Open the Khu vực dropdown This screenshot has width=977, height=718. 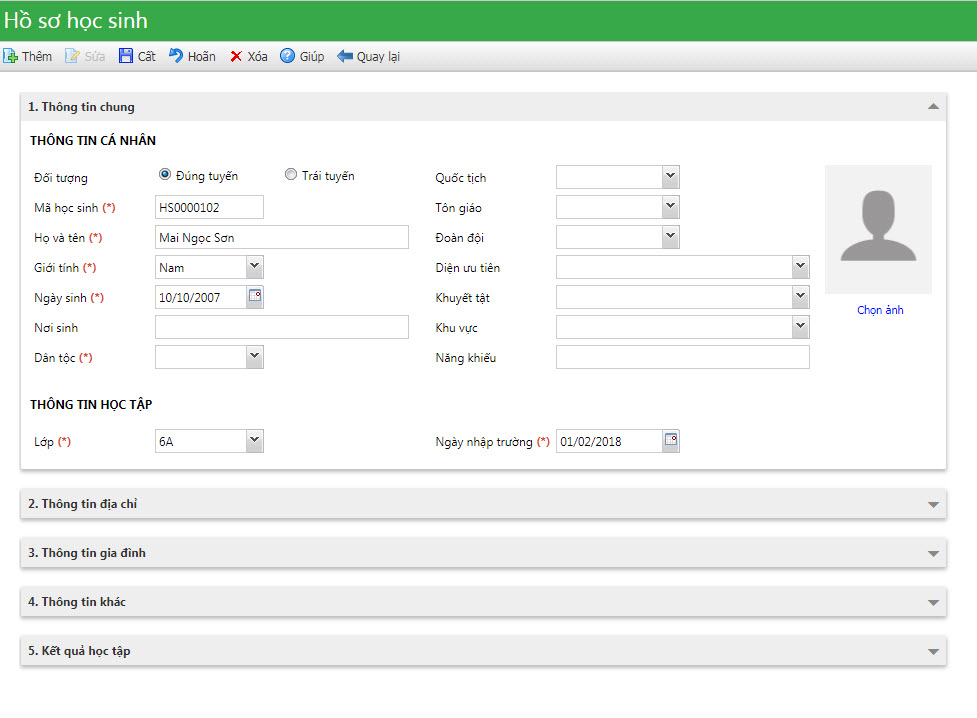tap(801, 327)
